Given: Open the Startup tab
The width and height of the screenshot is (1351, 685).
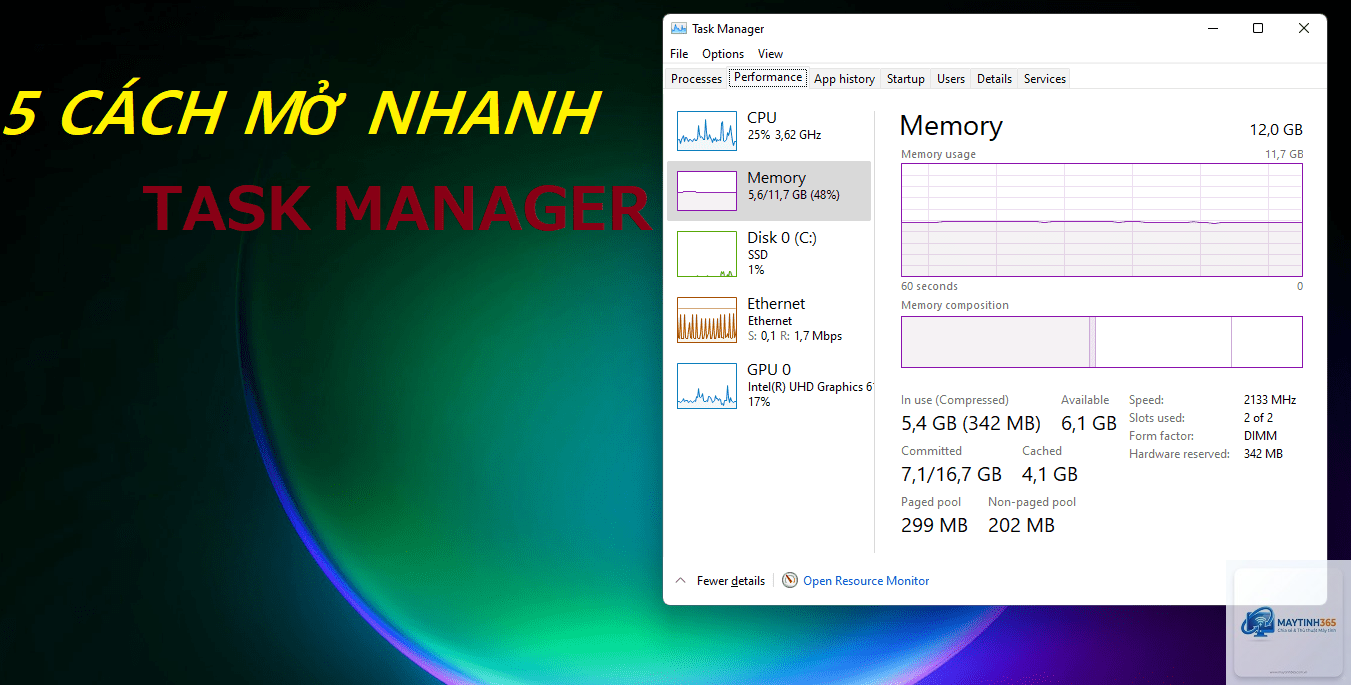Looking at the screenshot, I should tap(906, 79).
